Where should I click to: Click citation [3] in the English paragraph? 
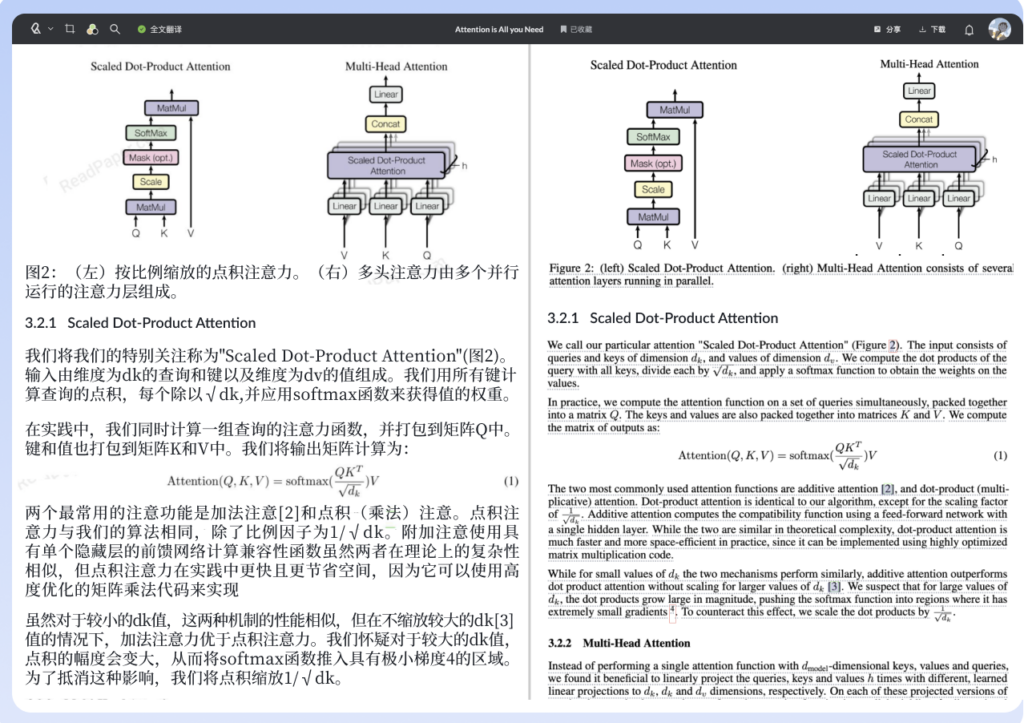pos(834,586)
